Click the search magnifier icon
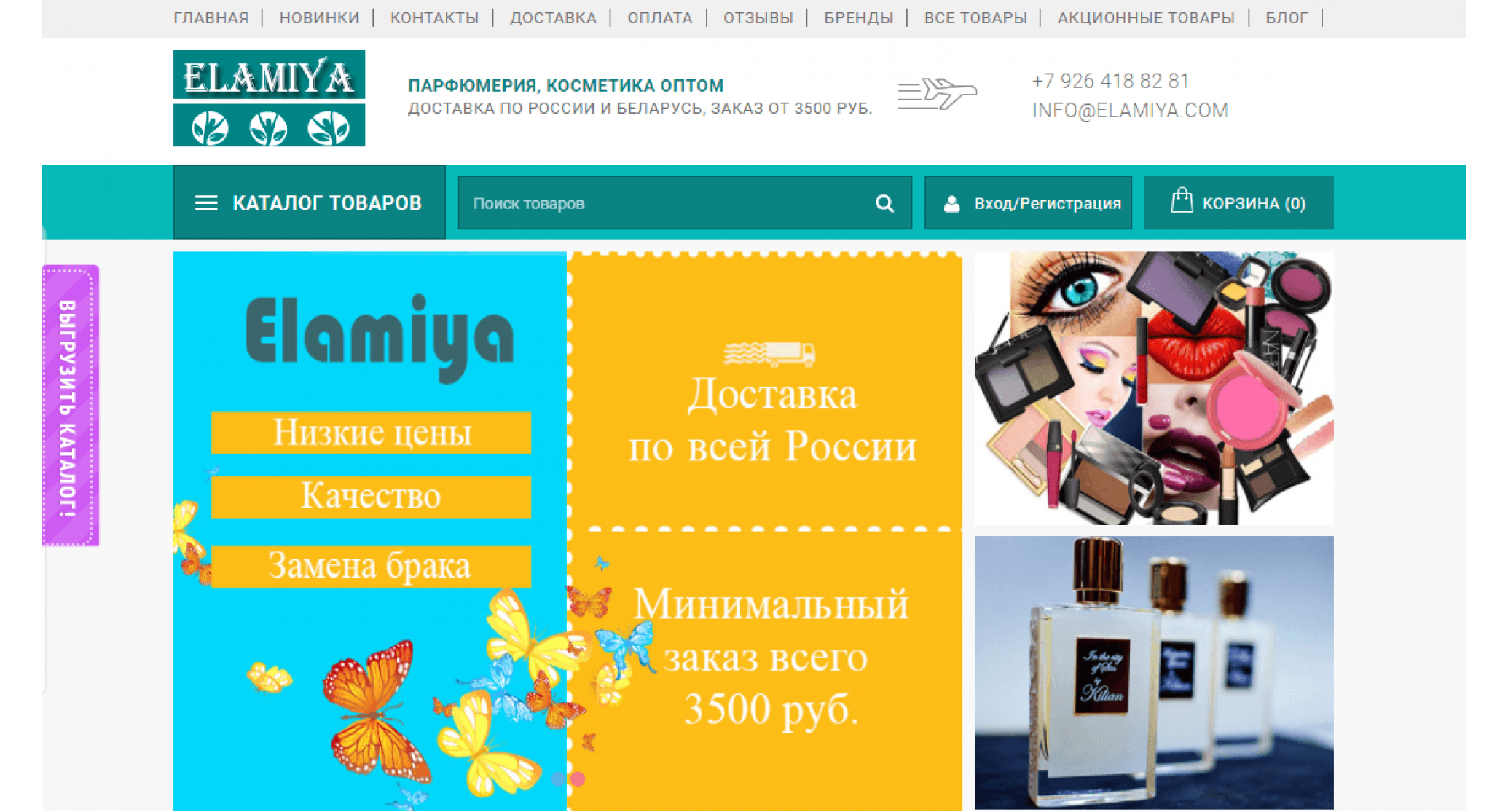This screenshot has height=812, width=1508. click(884, 203)
